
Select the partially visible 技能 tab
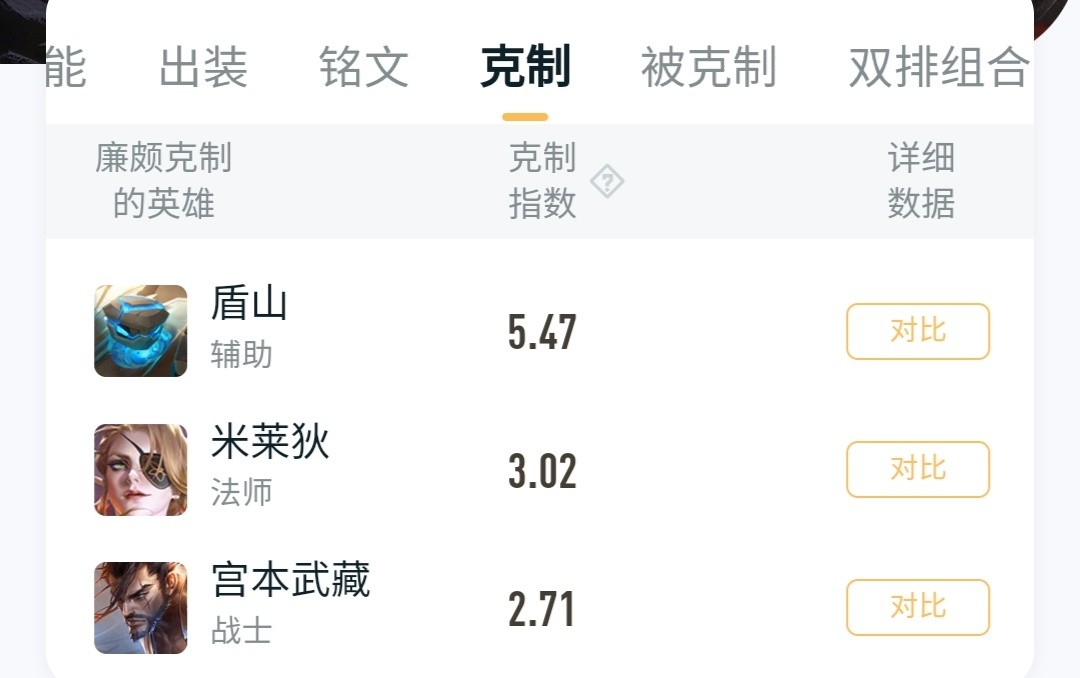[66, 67]
